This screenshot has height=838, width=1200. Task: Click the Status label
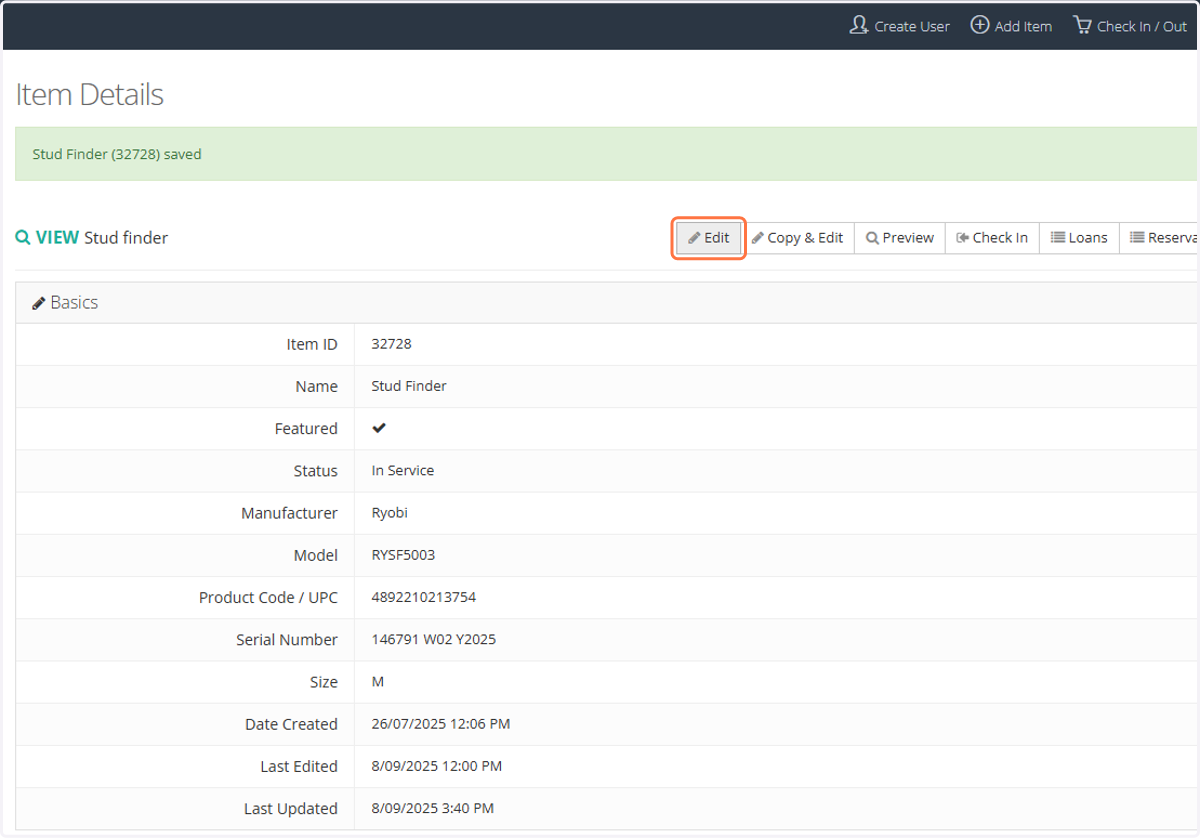[316, 470]
